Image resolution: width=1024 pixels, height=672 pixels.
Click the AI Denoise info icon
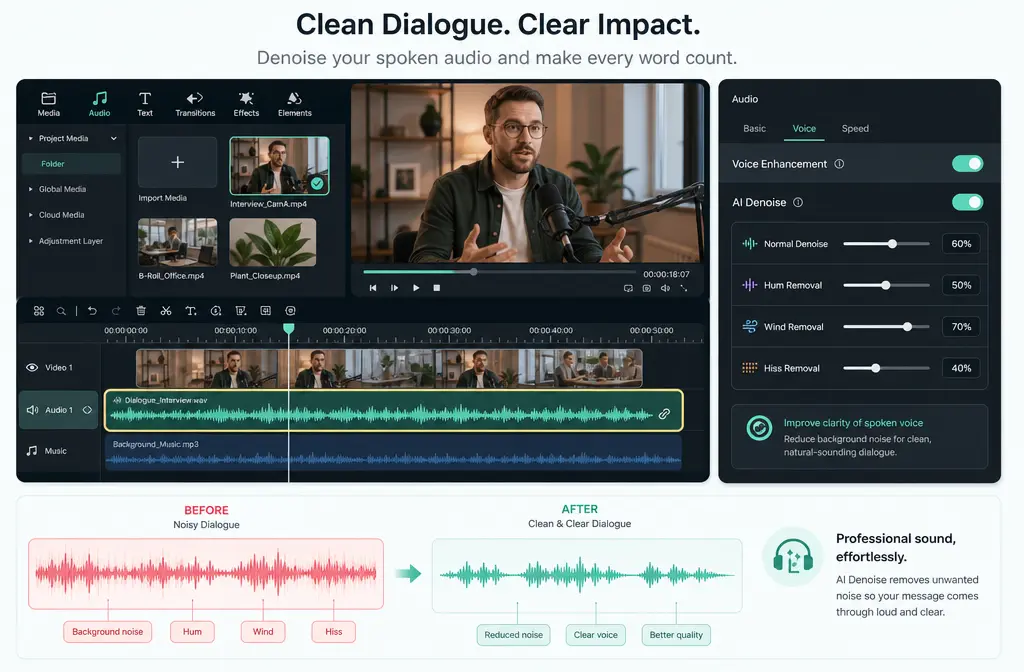click(798, 202)
